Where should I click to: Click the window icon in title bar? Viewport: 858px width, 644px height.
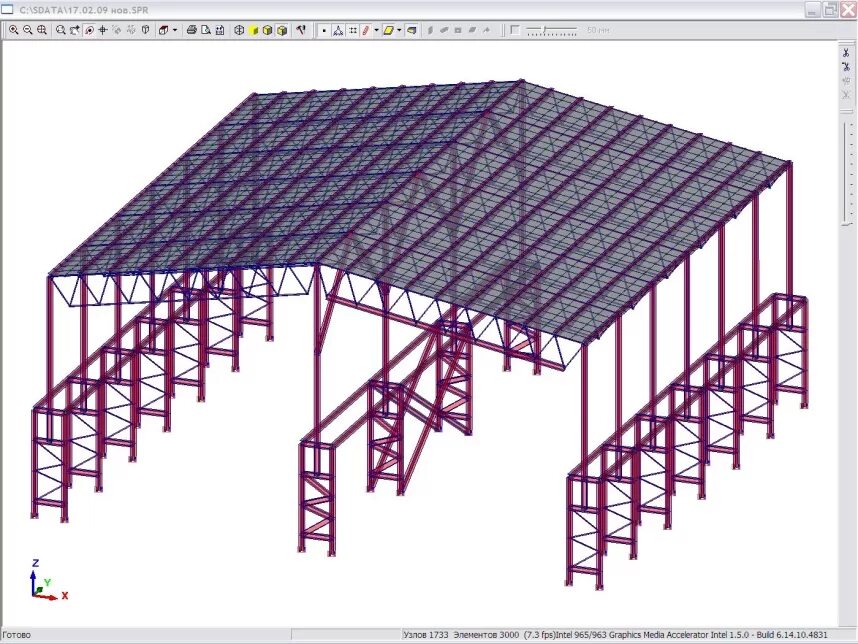[x=8, y=9]
